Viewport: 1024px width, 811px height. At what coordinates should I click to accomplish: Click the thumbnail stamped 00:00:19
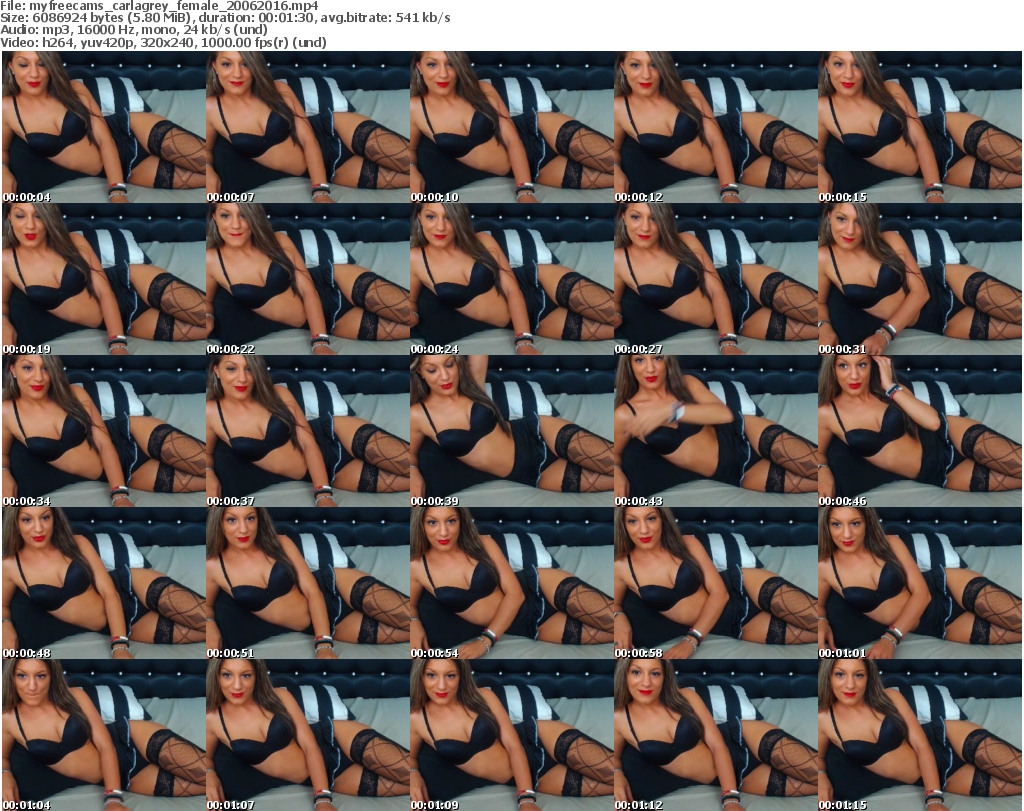(x=104, y=279)
